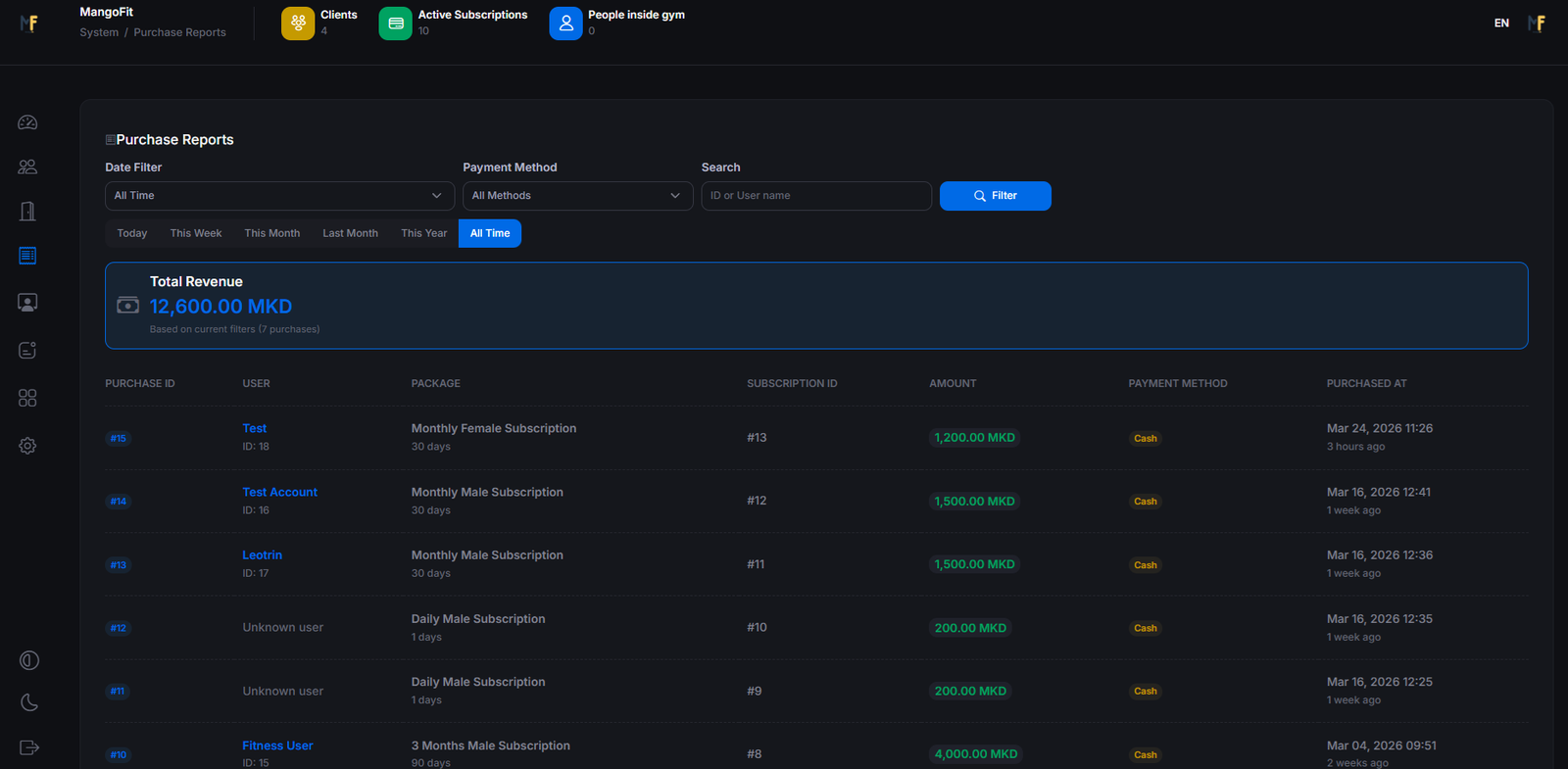Click the logout arrow icon in sidebar
1568x769 pixels.
(29, 747)
